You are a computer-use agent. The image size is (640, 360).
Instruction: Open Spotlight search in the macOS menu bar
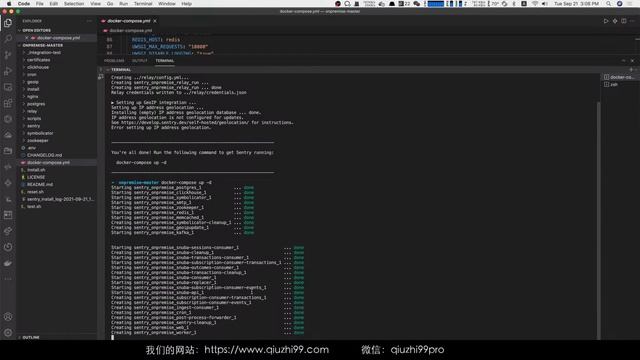click(609, 4)
